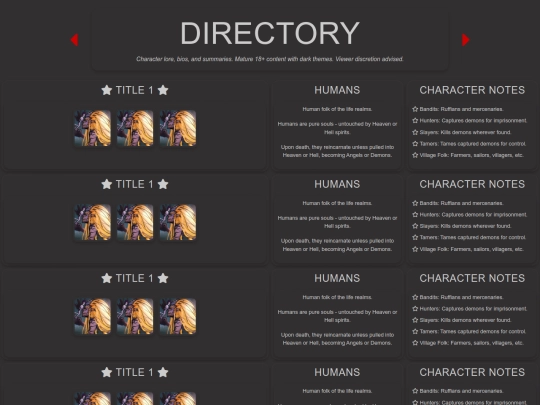This screenshot has height=405, width=540.
Task: Open third character thumbnail in second row
Action: tap(178, 222)
